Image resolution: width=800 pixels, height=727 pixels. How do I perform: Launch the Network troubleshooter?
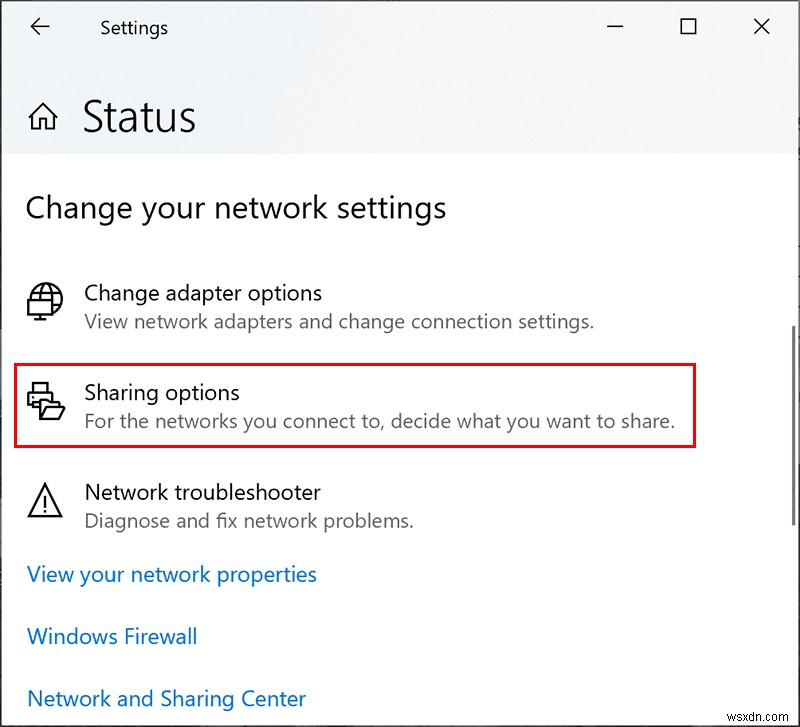coord(203,493)
